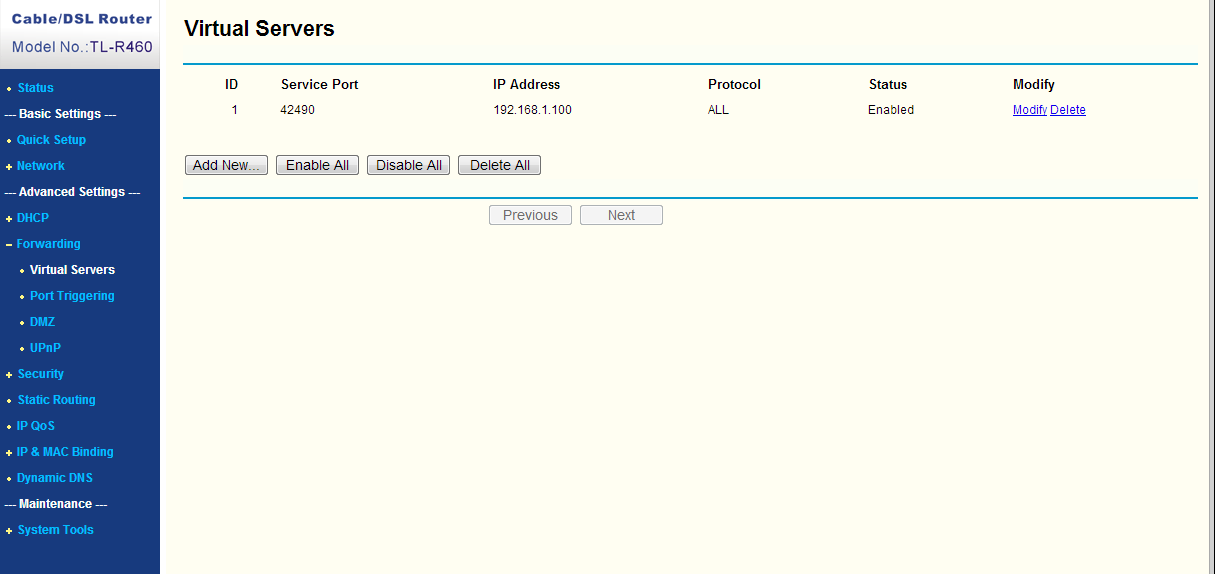Open the Status page in sidebar
This screenshot has height=574, width=1219.
point(35,88)
